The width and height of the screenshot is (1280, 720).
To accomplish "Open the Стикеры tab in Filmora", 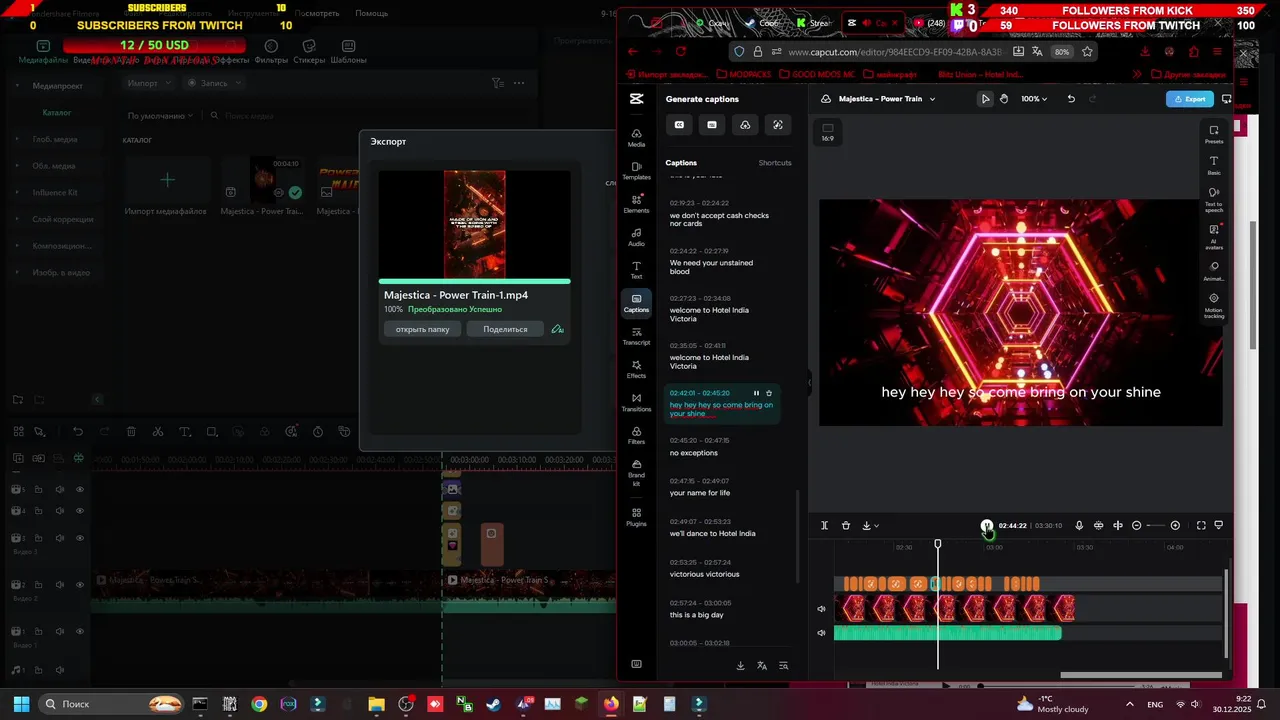I will pyautogui.click(x=310, y=52).
